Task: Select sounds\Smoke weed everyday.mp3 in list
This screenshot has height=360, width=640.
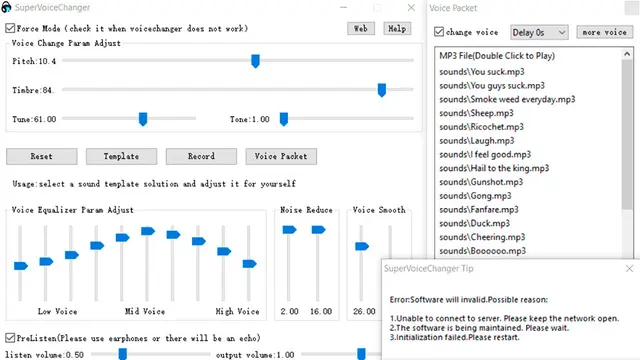Action: point(507,99)
